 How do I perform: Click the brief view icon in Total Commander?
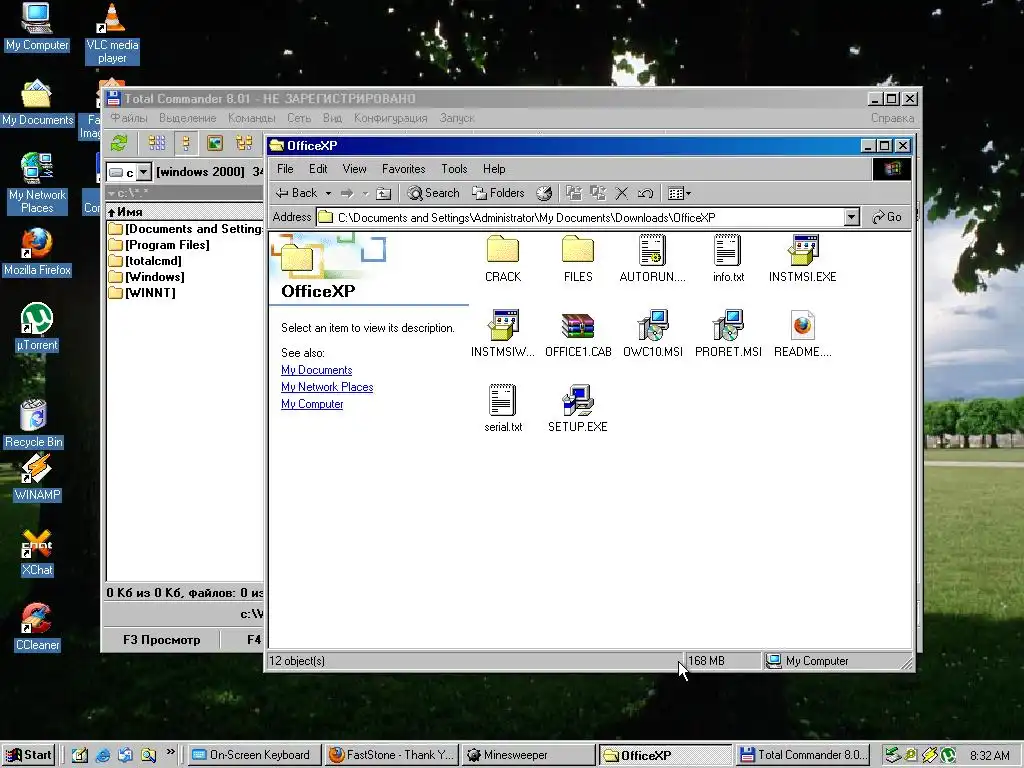pos(157,142)
